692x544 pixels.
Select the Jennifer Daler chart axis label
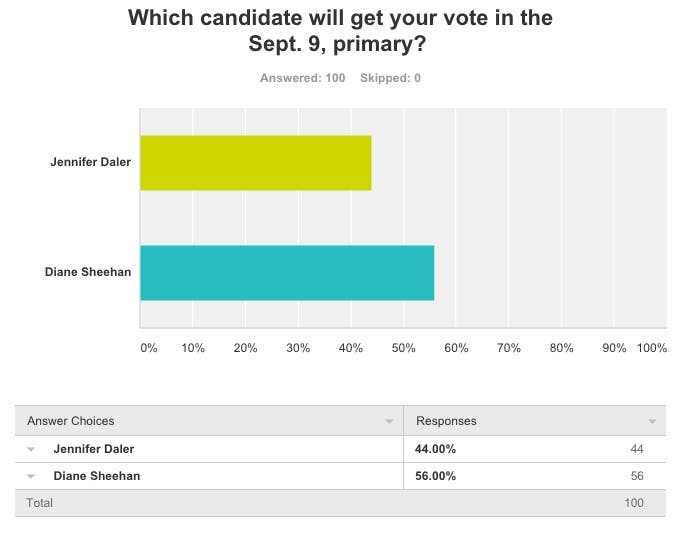click(x=90, y=162)
